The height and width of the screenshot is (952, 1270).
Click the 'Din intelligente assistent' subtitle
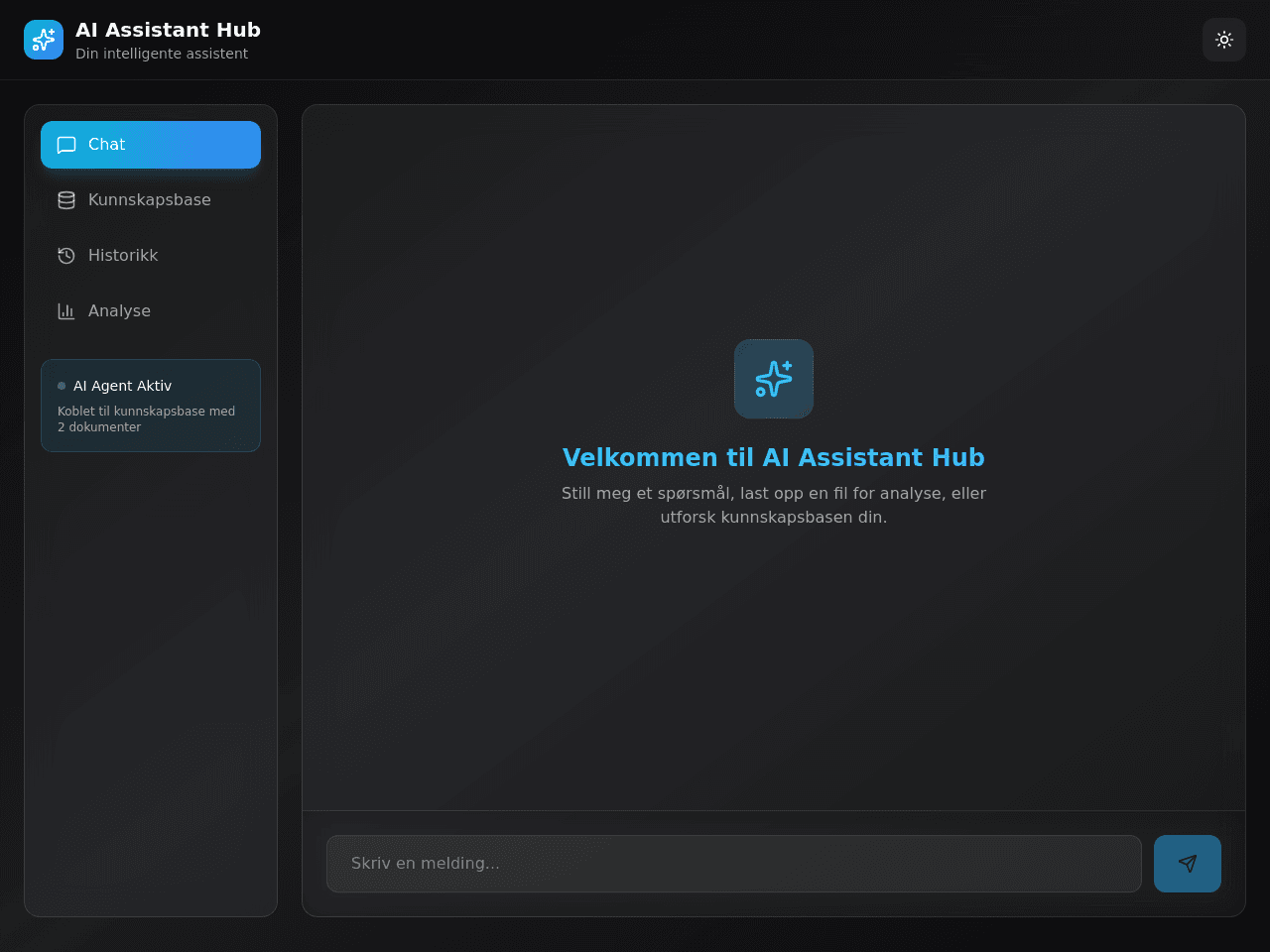click(162, 54)
